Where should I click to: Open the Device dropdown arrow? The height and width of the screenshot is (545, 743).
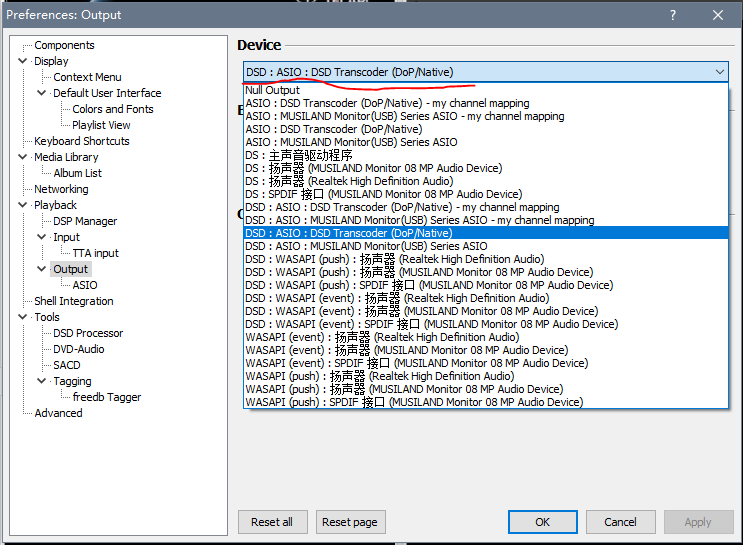[x=720, y=72]
